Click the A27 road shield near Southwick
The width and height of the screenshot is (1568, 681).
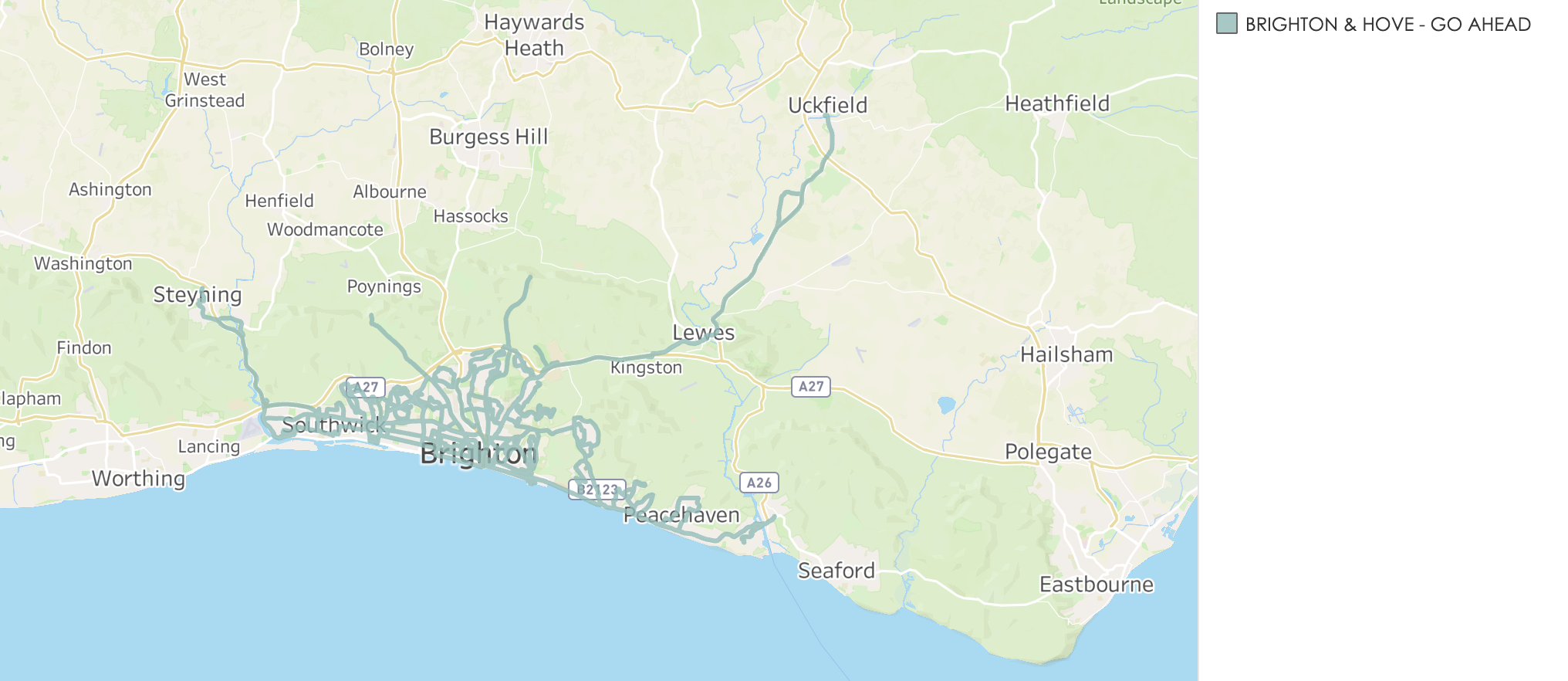click(367, 387)
